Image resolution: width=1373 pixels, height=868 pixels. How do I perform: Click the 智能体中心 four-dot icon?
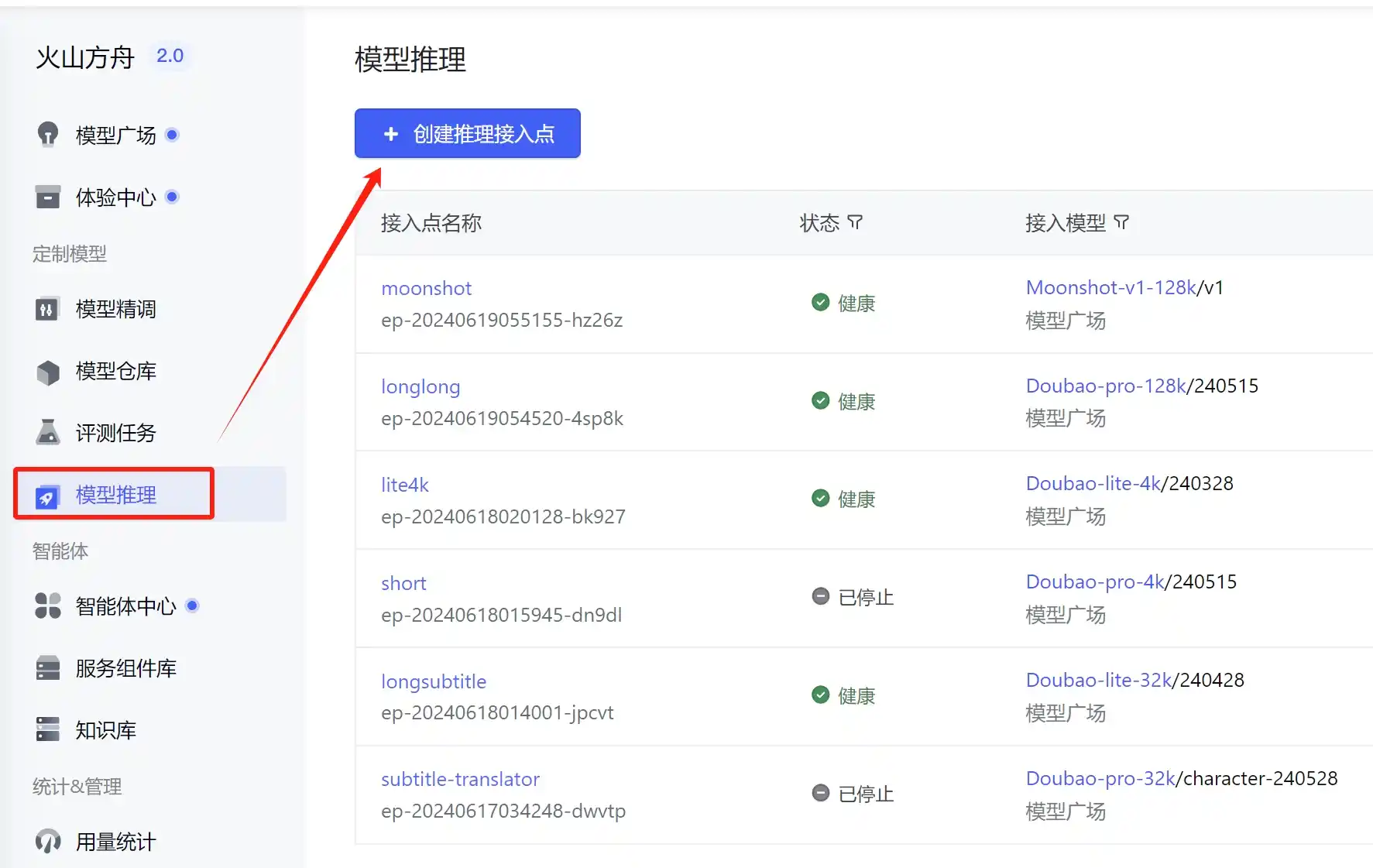(x=48, y=606)
